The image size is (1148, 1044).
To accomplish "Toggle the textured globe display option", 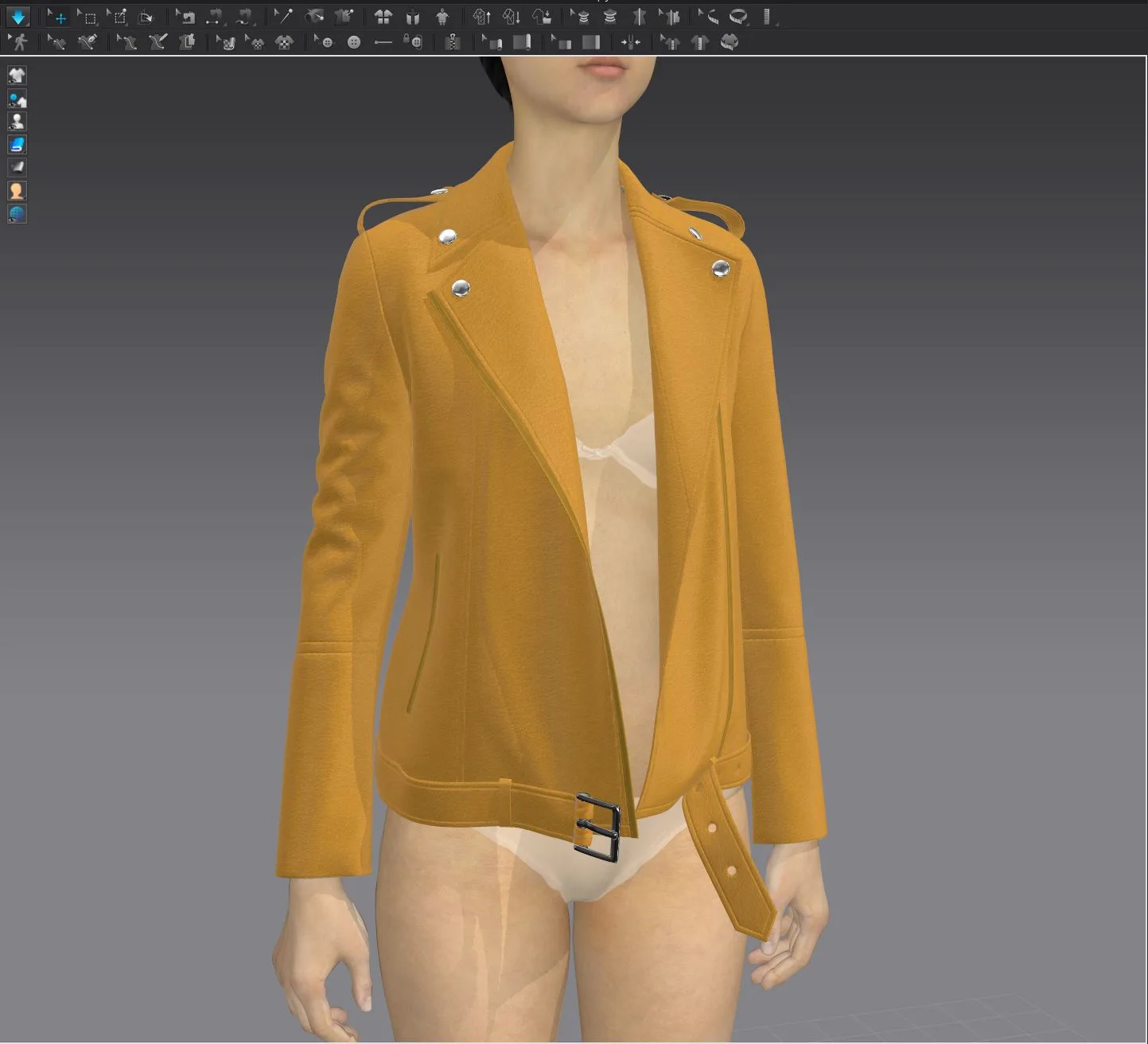I will 17,212.
